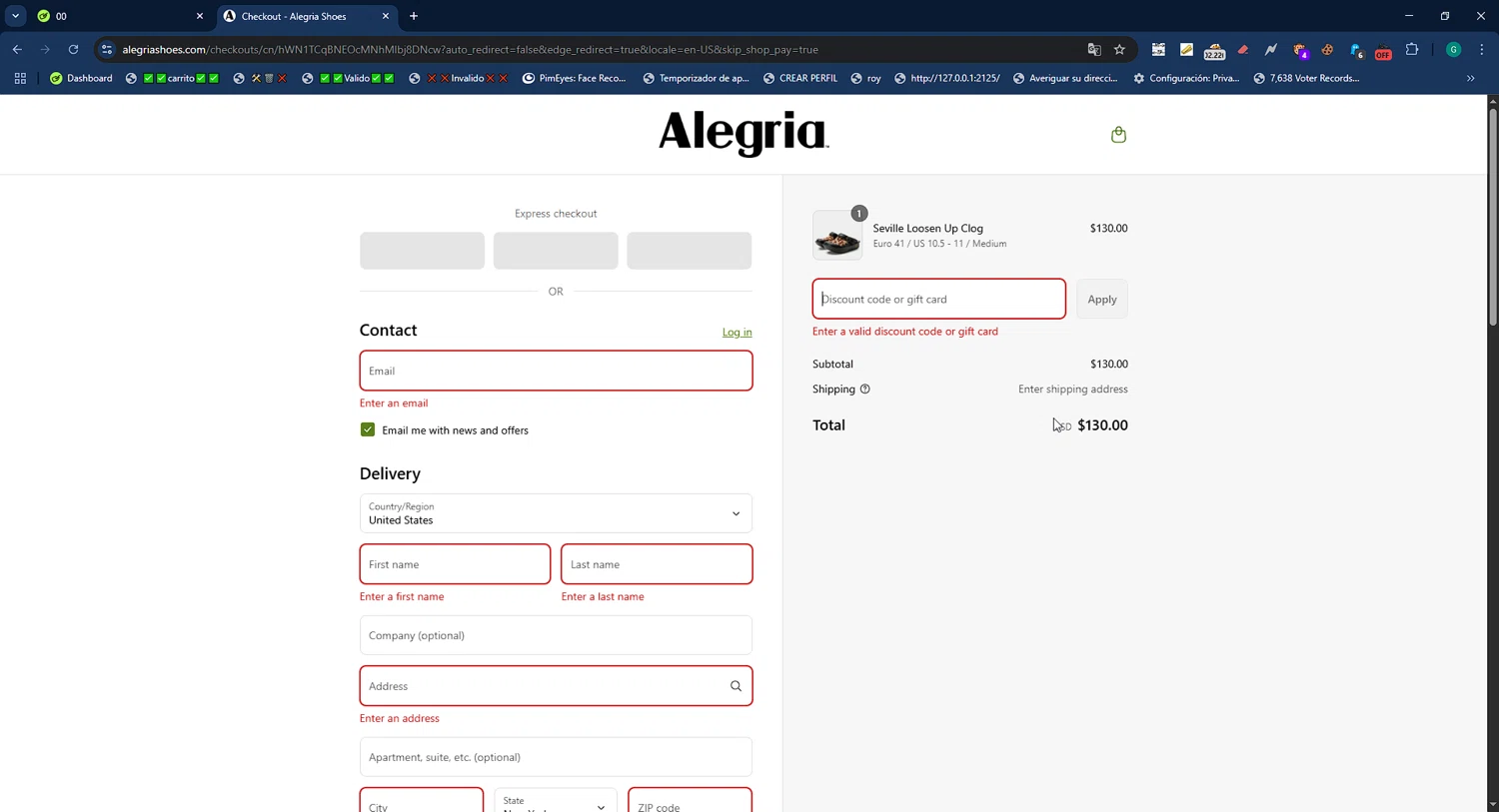Click the Apply discount button
Image resolution: width=1499 pixels, height=812 pixels.
click(x=1102, y=299)
